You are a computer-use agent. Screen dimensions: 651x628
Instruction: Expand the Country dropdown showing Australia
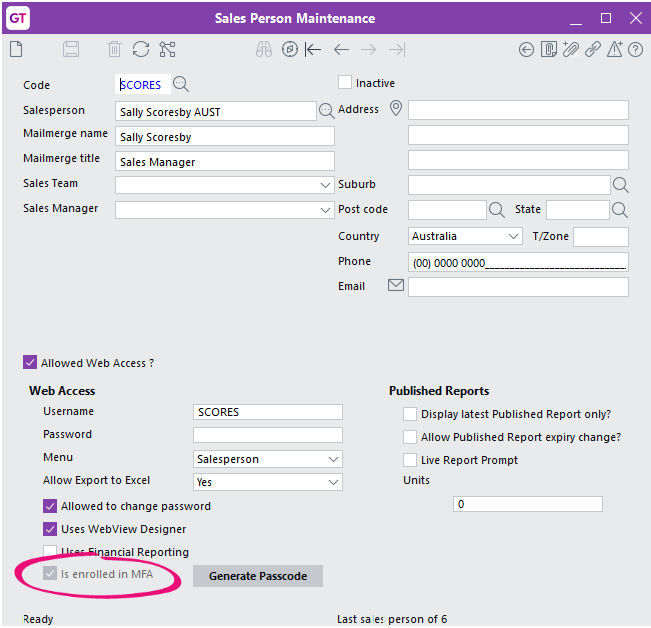point(465,236)
